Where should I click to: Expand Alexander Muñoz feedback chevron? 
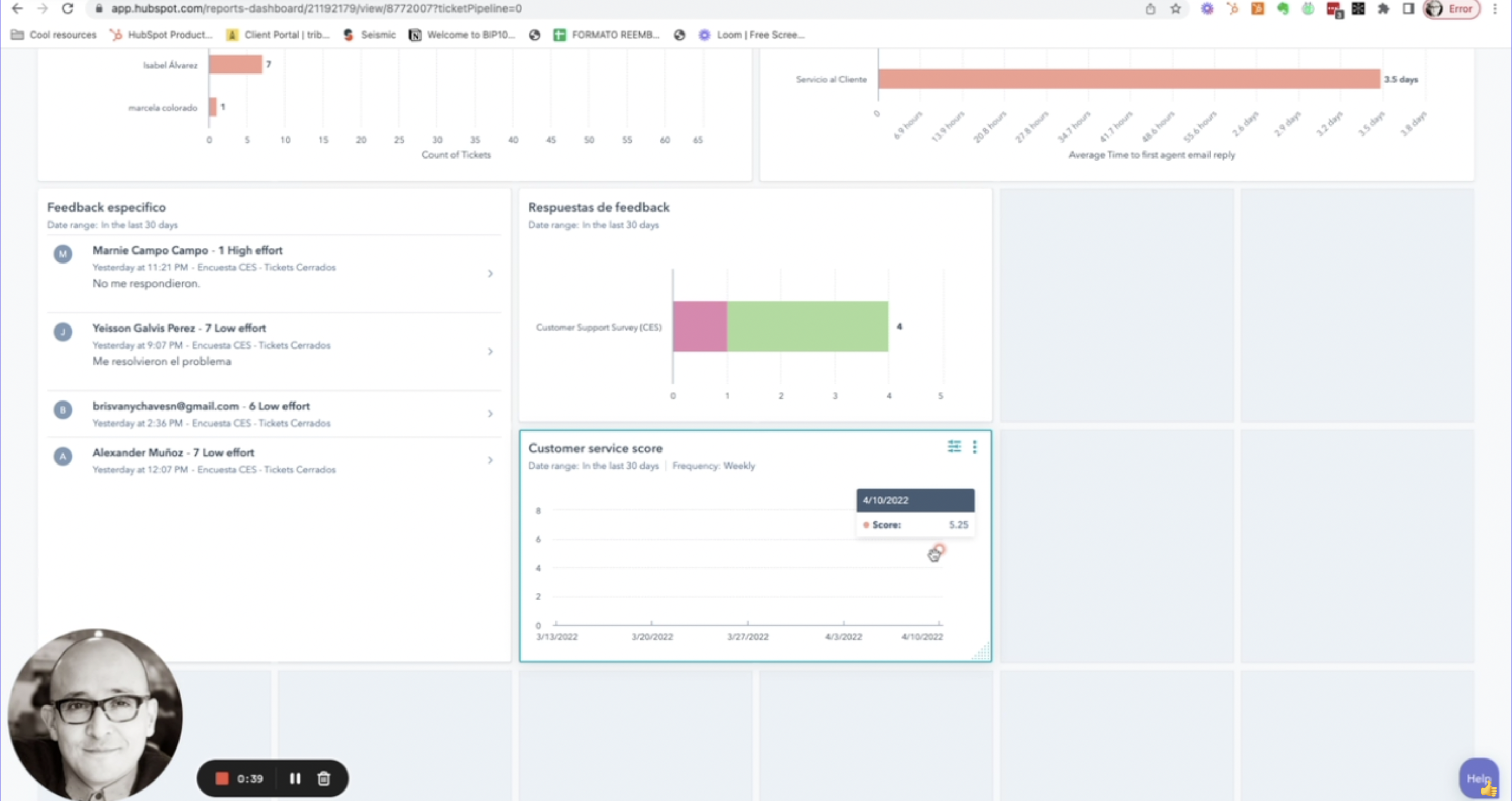[x=490, y=460]
